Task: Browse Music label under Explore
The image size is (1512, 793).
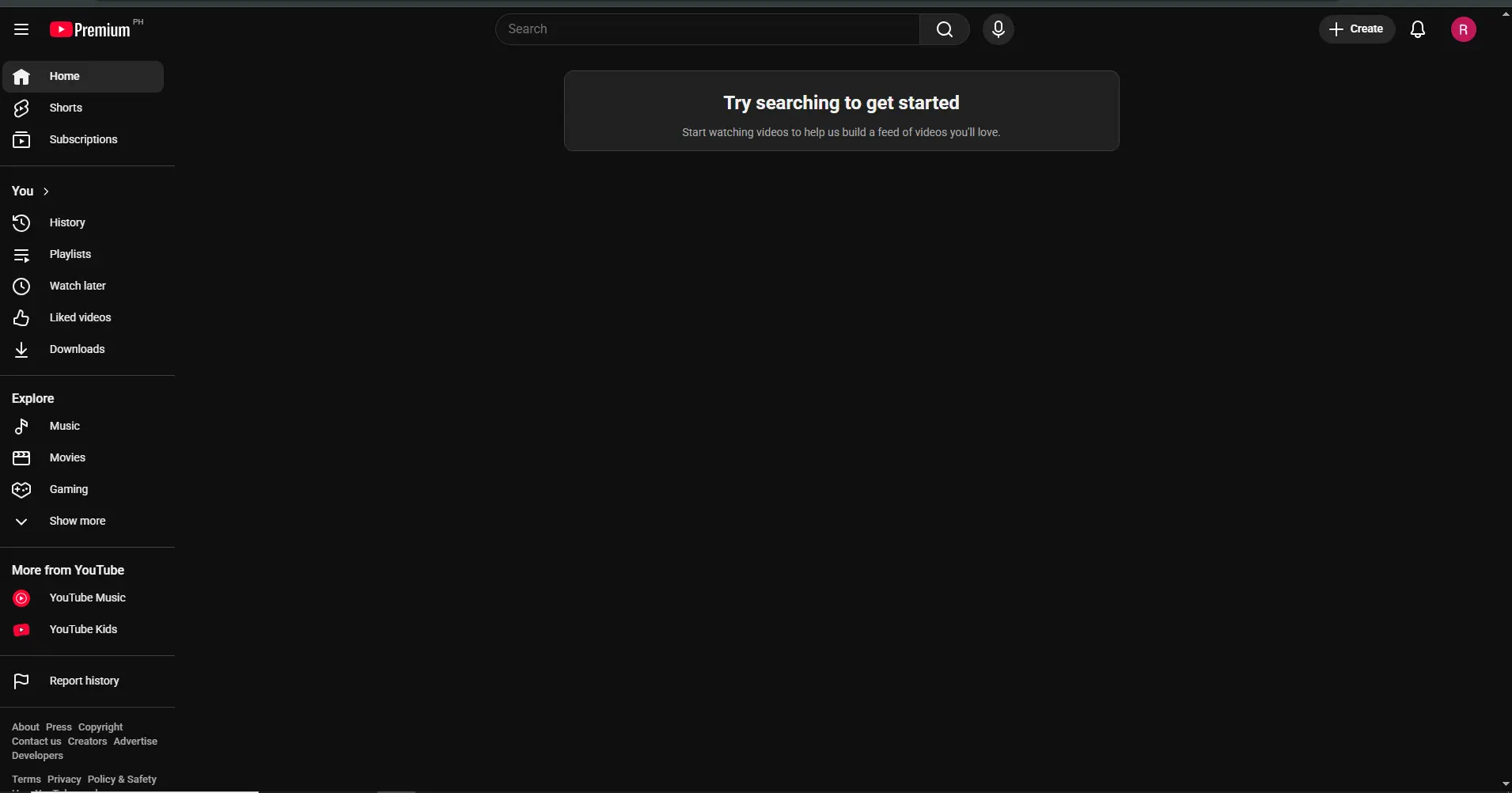Action: point(65,427)
